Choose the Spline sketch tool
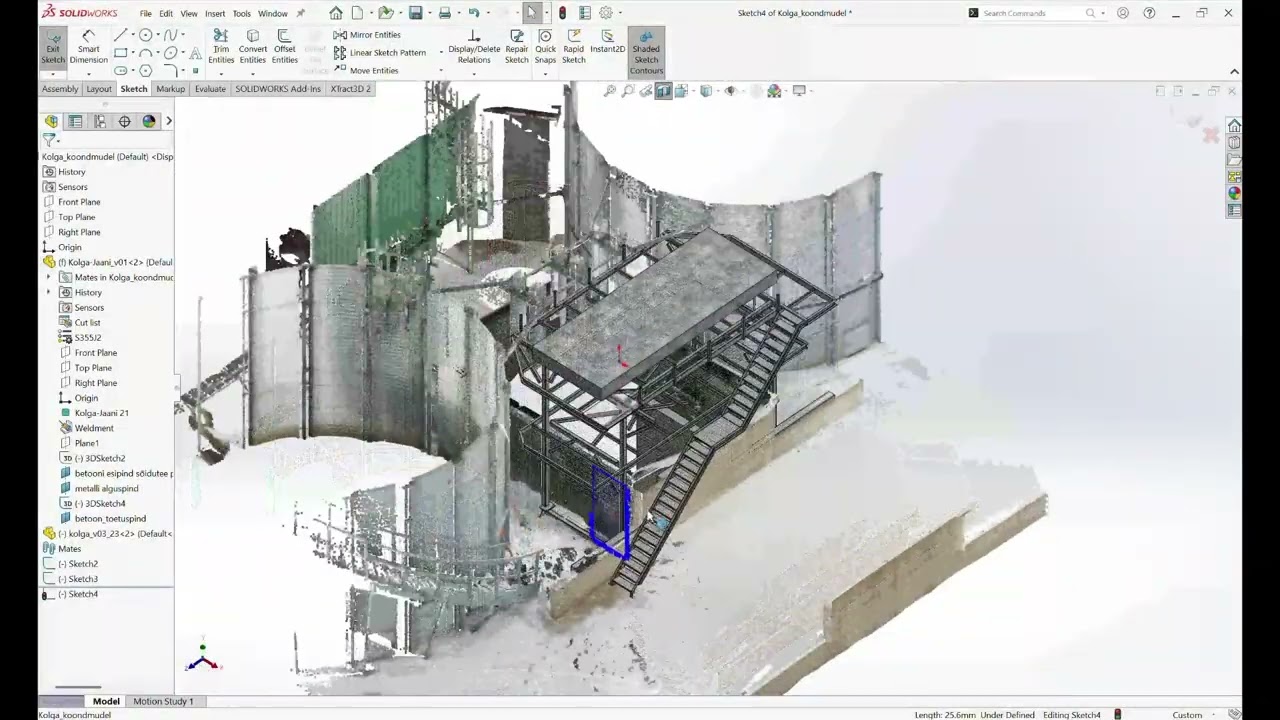The height and width of the screenshot is (720, 1280). click(x=171, y=35)
